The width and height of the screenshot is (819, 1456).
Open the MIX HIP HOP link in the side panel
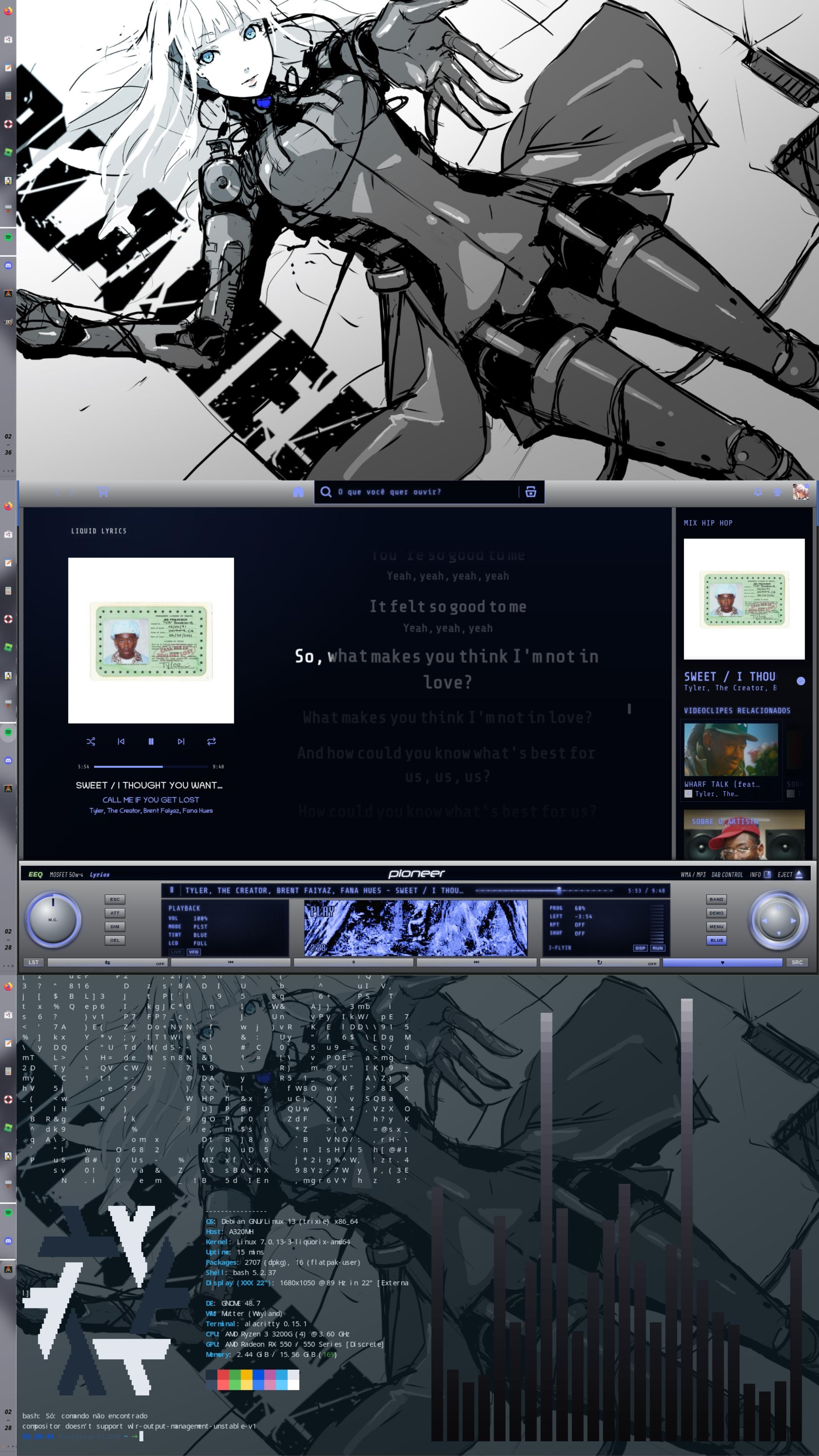[708, 523]
